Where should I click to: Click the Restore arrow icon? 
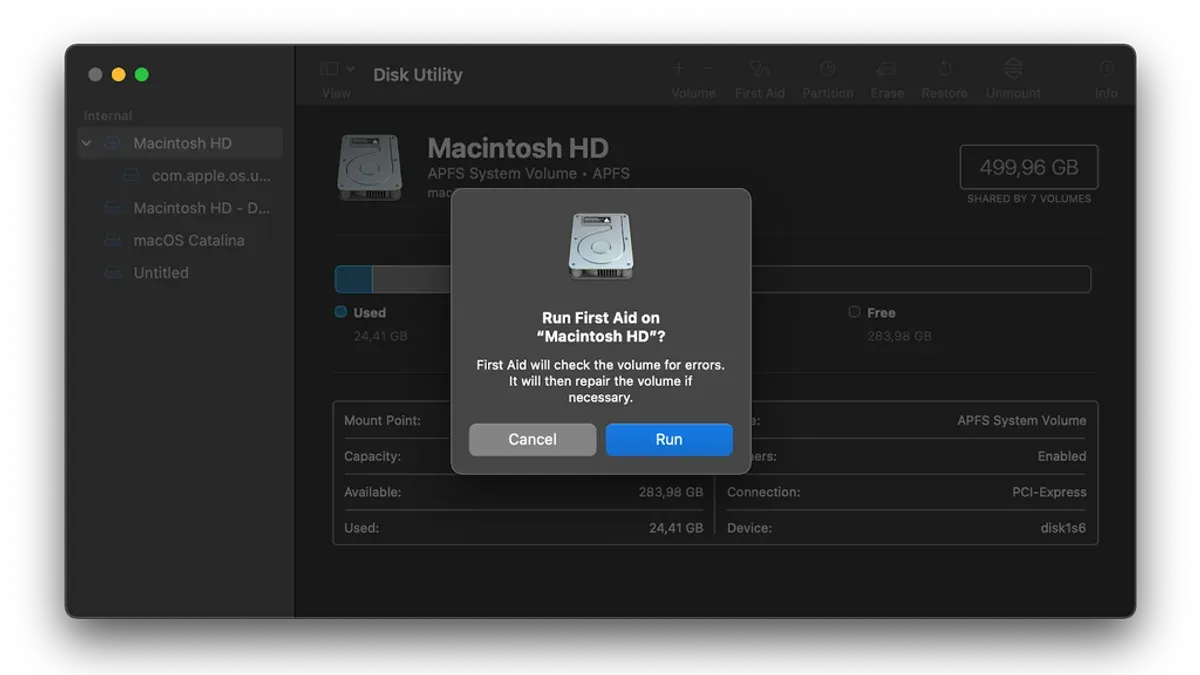click(944, 69)
